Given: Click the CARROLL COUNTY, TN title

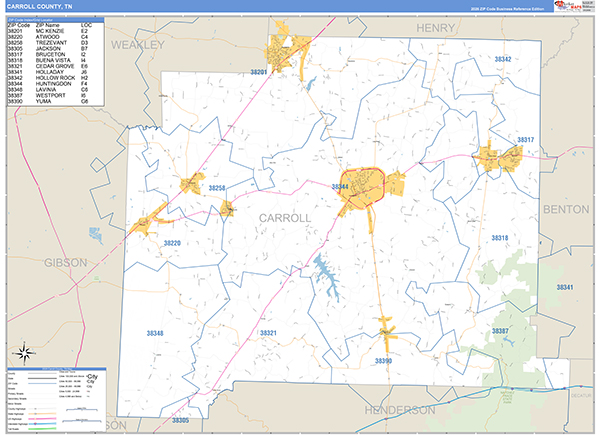Looking at the screenshot, I should point(39,7).
